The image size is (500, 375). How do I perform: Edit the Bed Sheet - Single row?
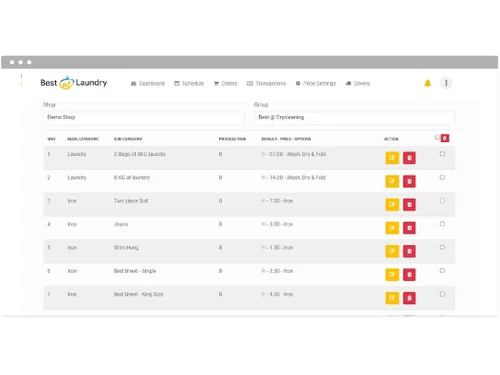coord(392,274)
